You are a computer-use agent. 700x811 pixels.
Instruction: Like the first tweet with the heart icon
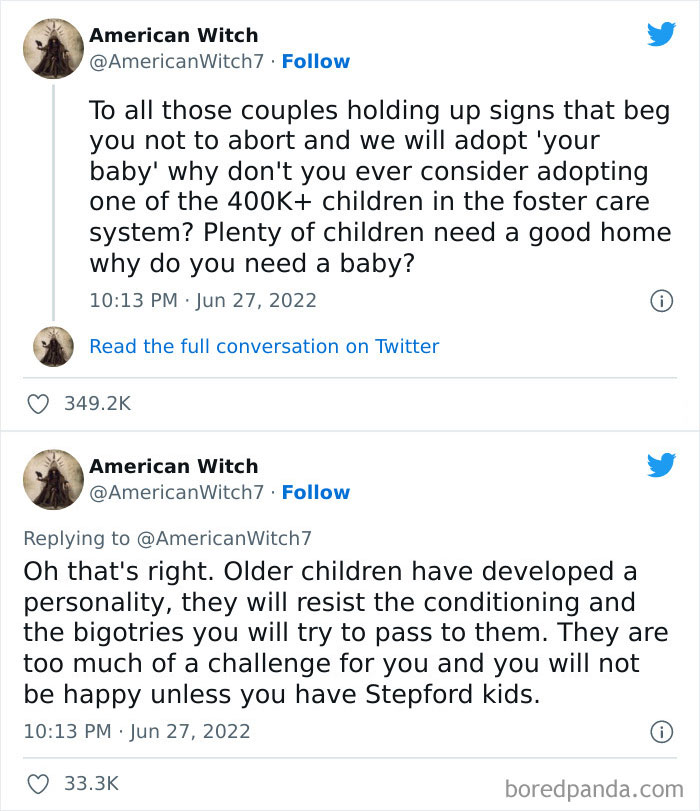coord(39,404)
